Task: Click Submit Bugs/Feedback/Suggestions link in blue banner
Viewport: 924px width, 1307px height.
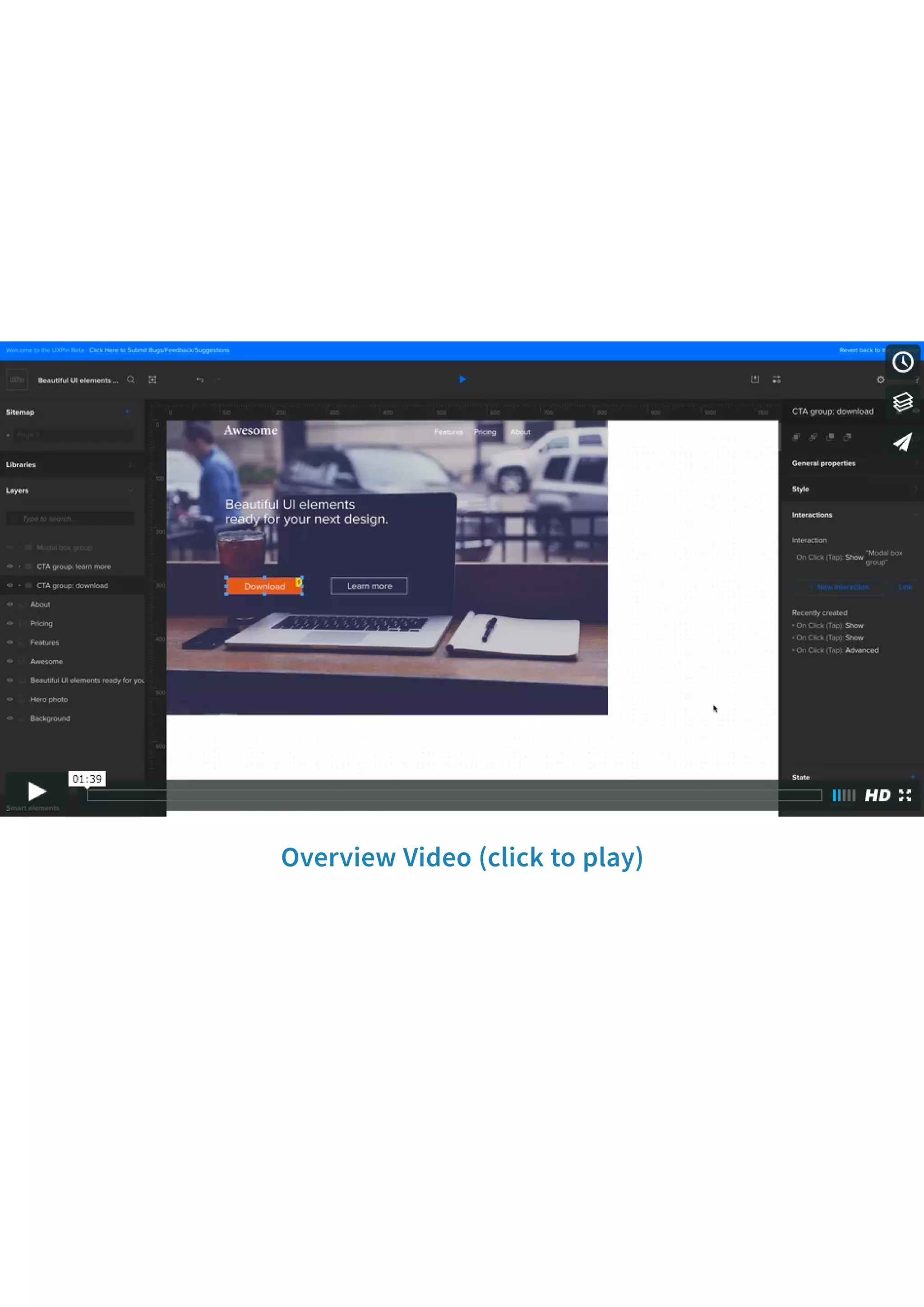Action: click(159, 350)
